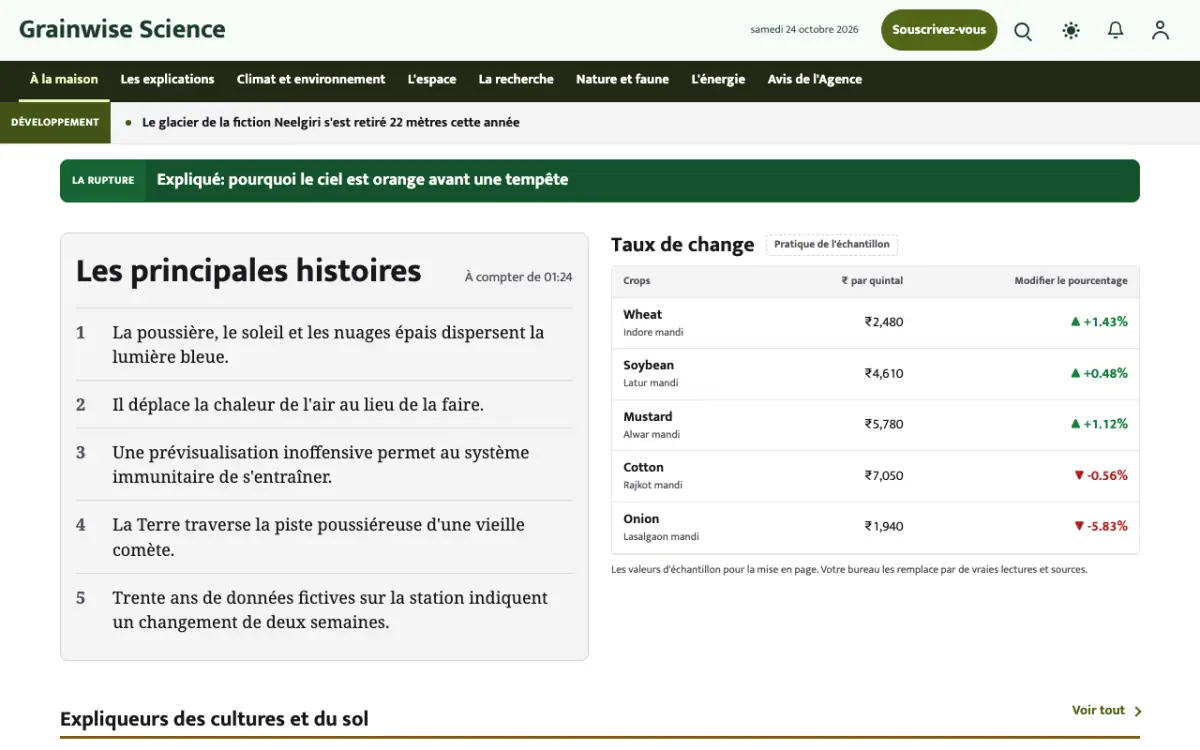This screenshot has width=1200, height=750.
Task: Click the ₹ par quintal column header
Action: [x=872, y=281]
